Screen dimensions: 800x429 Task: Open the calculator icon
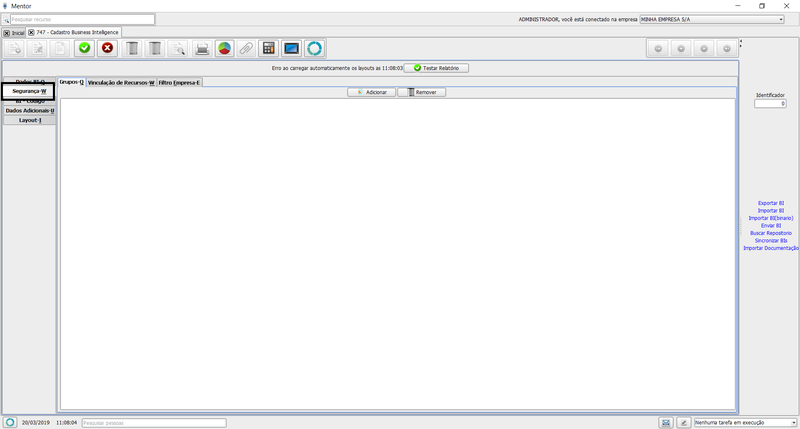pos(268,48)
